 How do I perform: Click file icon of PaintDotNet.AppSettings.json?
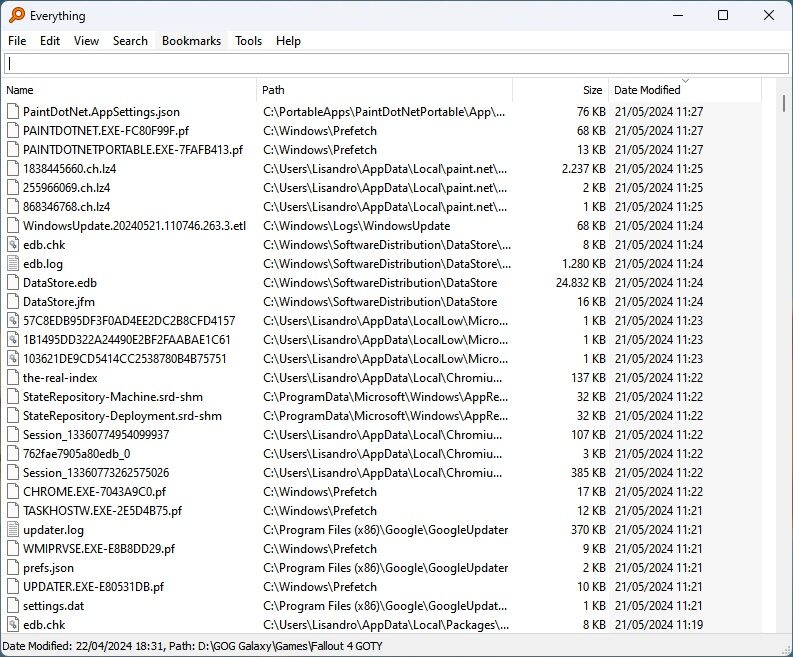[13, 112]
